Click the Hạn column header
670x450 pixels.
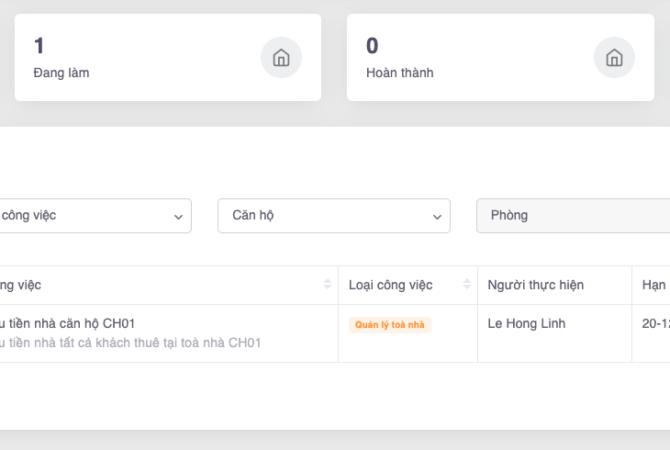pyautogui.click(x=653, y=285)
